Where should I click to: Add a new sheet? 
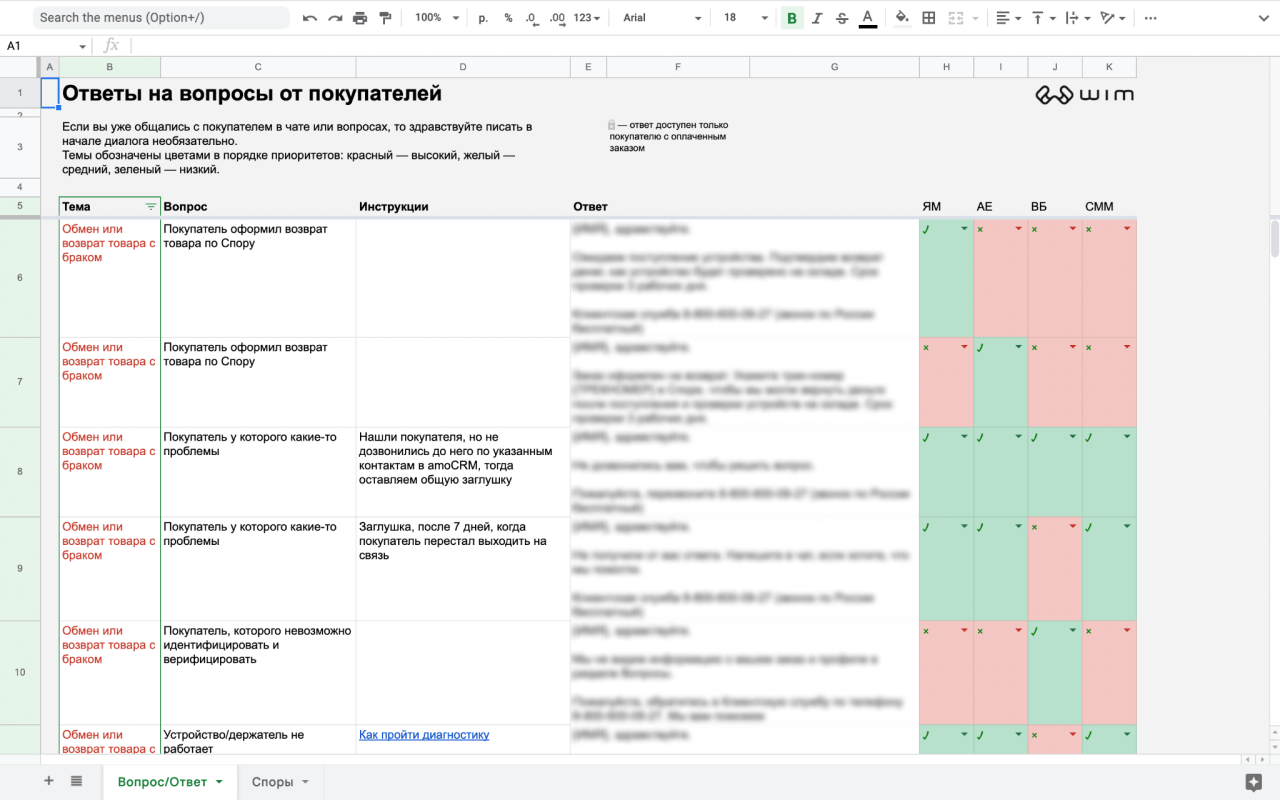pyautogui.click(x=48, y=781)
